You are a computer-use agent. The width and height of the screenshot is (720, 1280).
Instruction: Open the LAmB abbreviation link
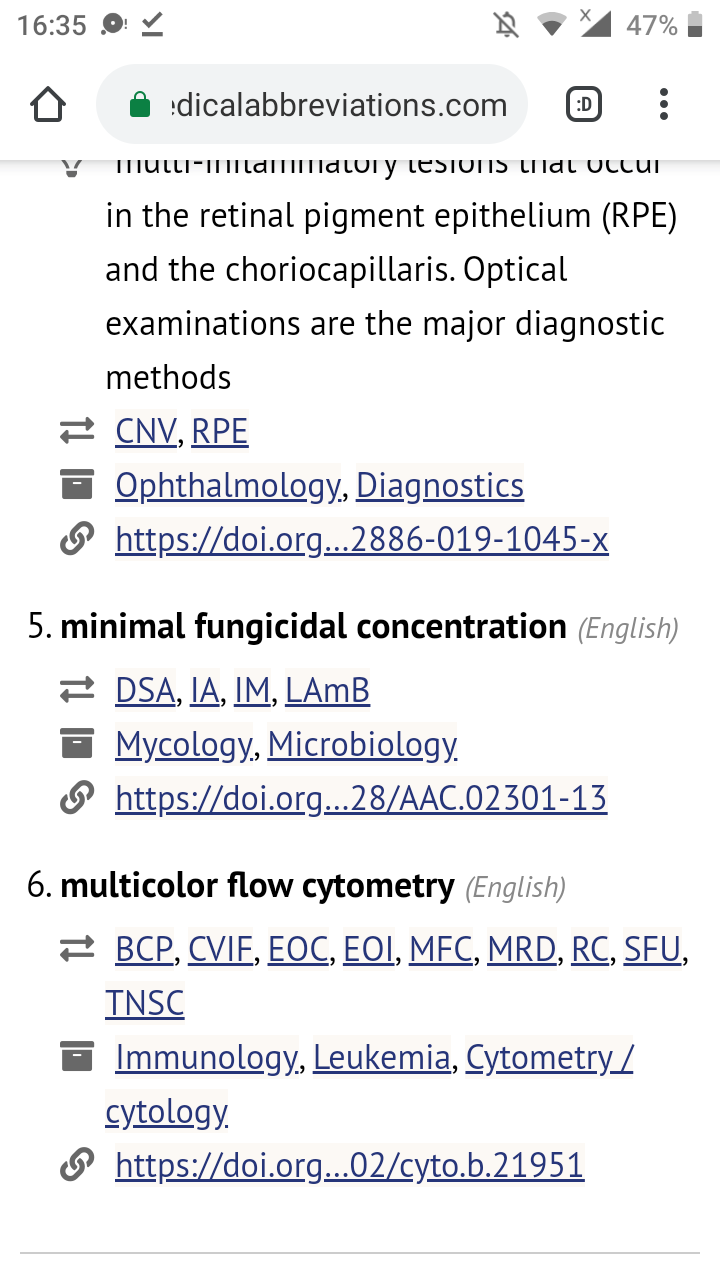click(x=327, y=690)
